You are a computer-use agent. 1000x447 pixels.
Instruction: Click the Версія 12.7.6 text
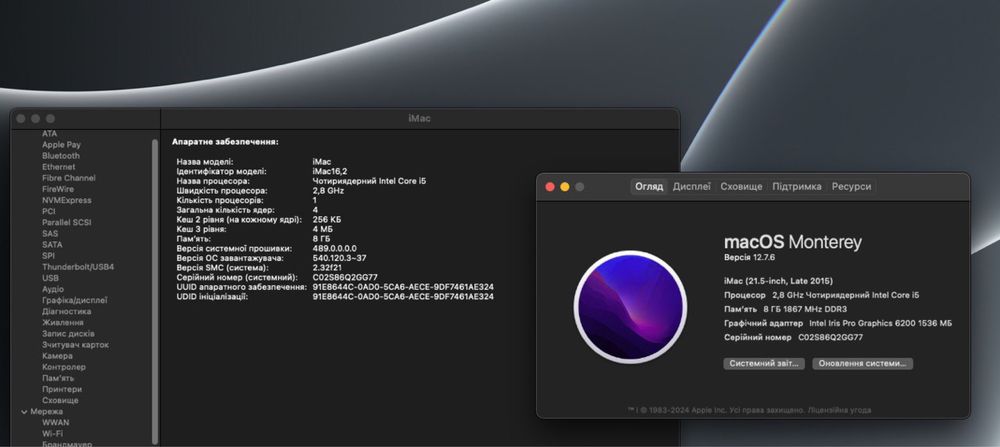749,258
